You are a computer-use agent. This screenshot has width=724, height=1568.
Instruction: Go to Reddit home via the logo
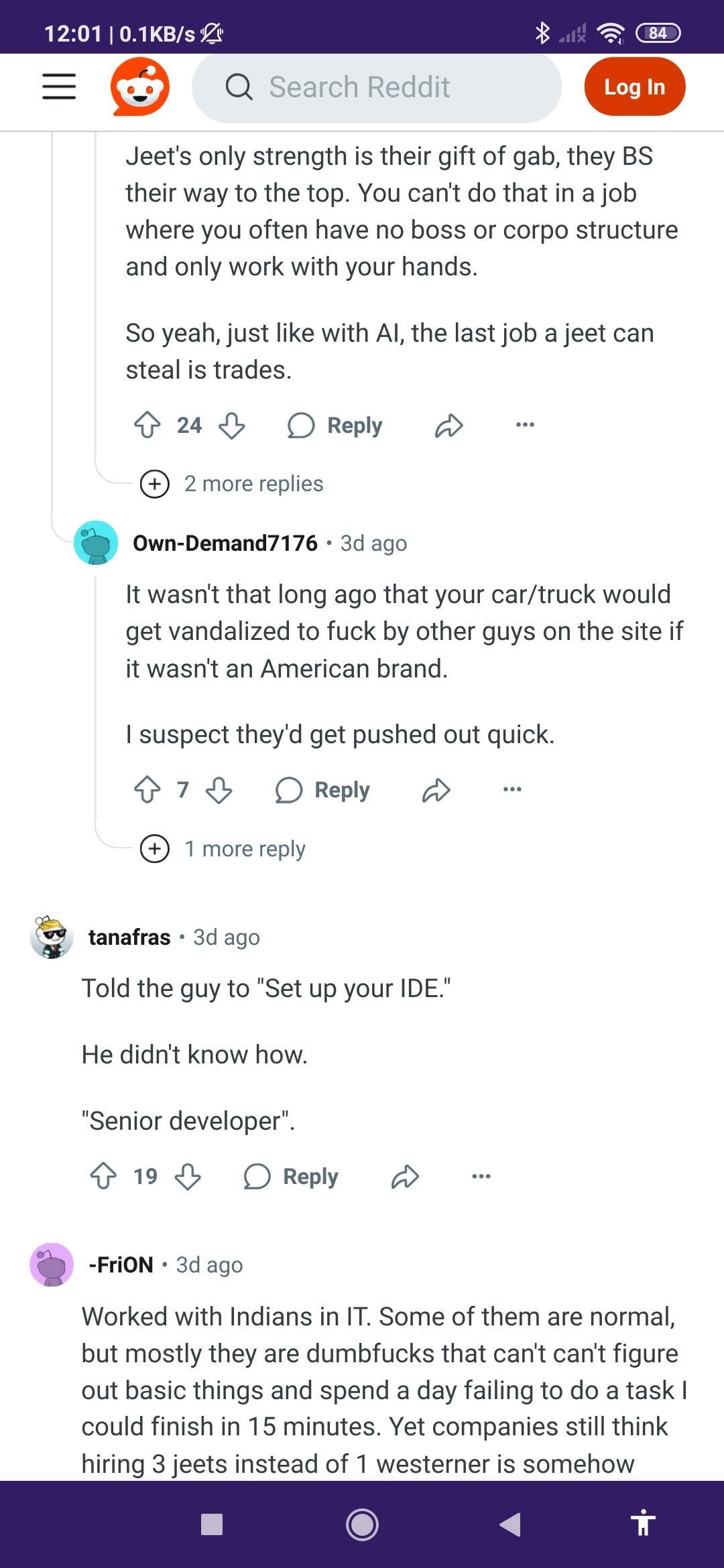click(139, 87)
